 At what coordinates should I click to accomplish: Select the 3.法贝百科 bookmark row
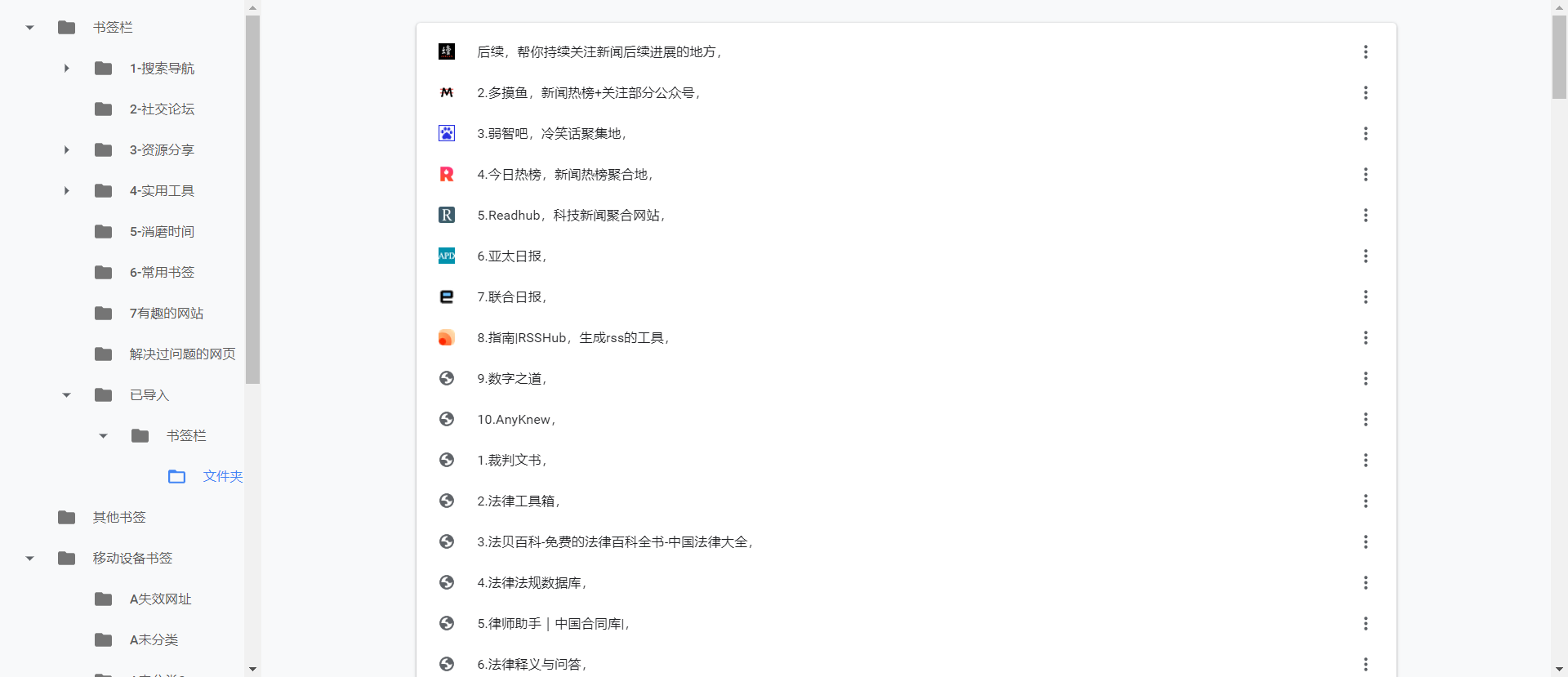point(906,541)
